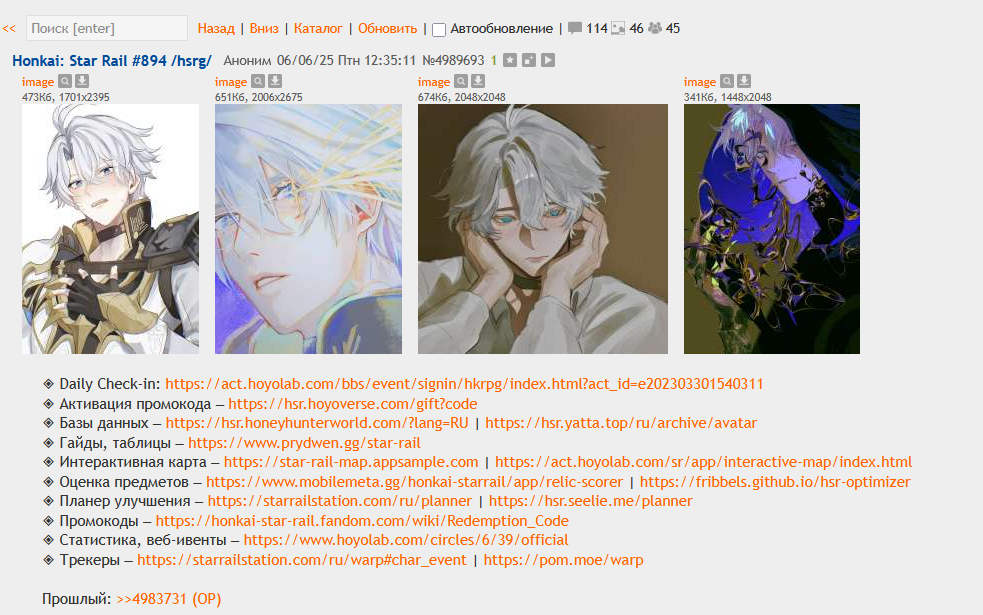Click post number №4989693
The width and height of the screenshot is (983, 615).
click(453, 60)
